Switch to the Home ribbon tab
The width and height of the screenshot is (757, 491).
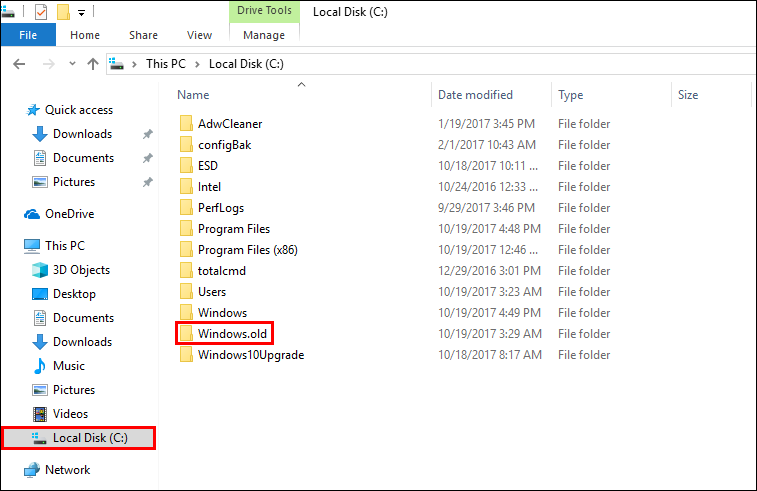pyautogui.click(x=85, y=35)
